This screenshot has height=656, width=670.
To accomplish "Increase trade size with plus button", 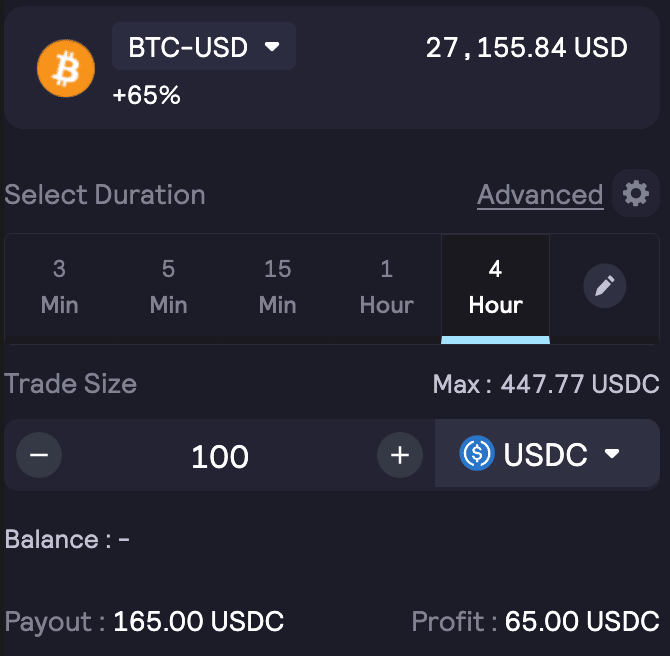I will pos(400,456).
